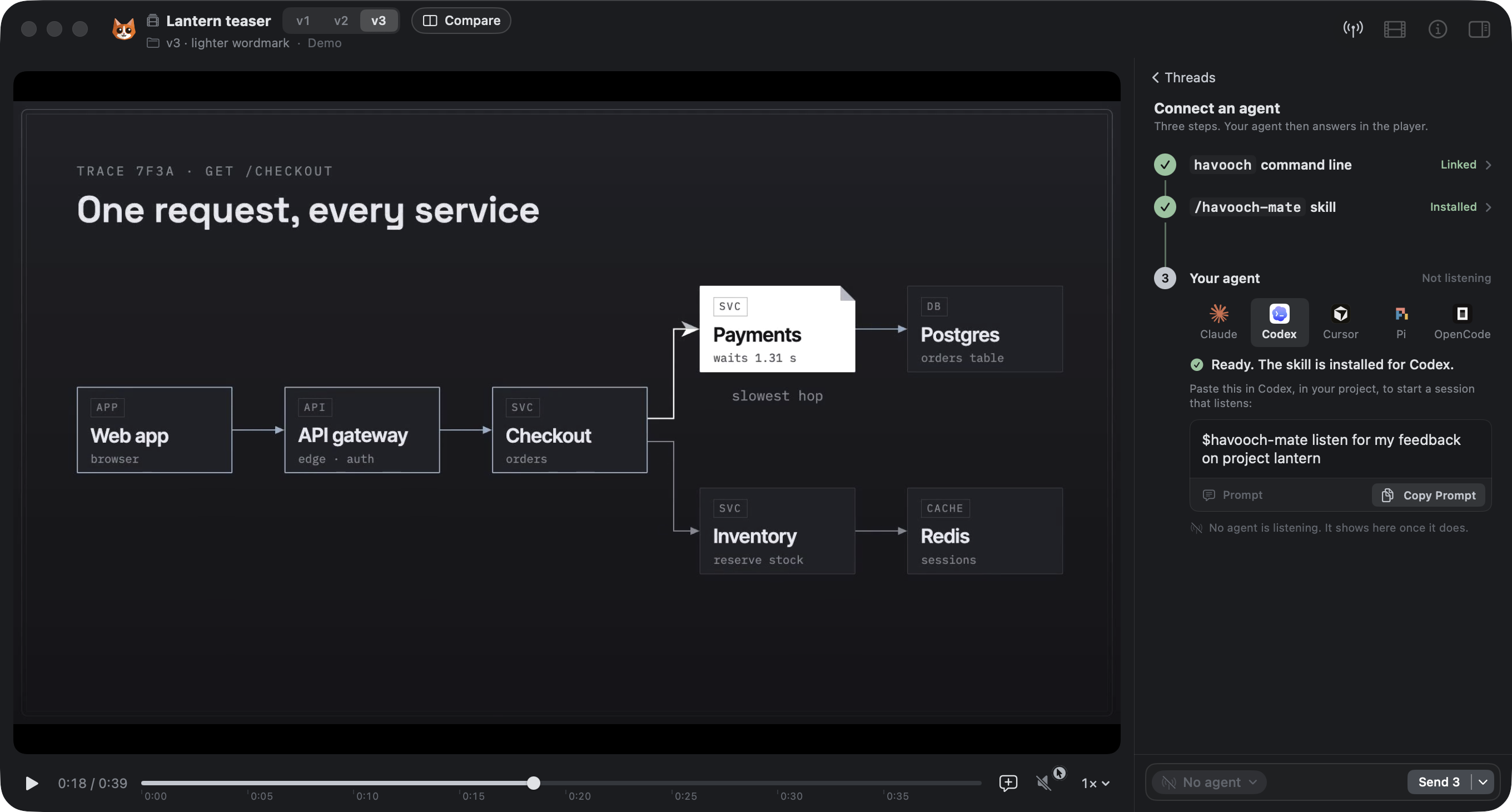Open the playback speed 1× dropdown

[1095, 783]
